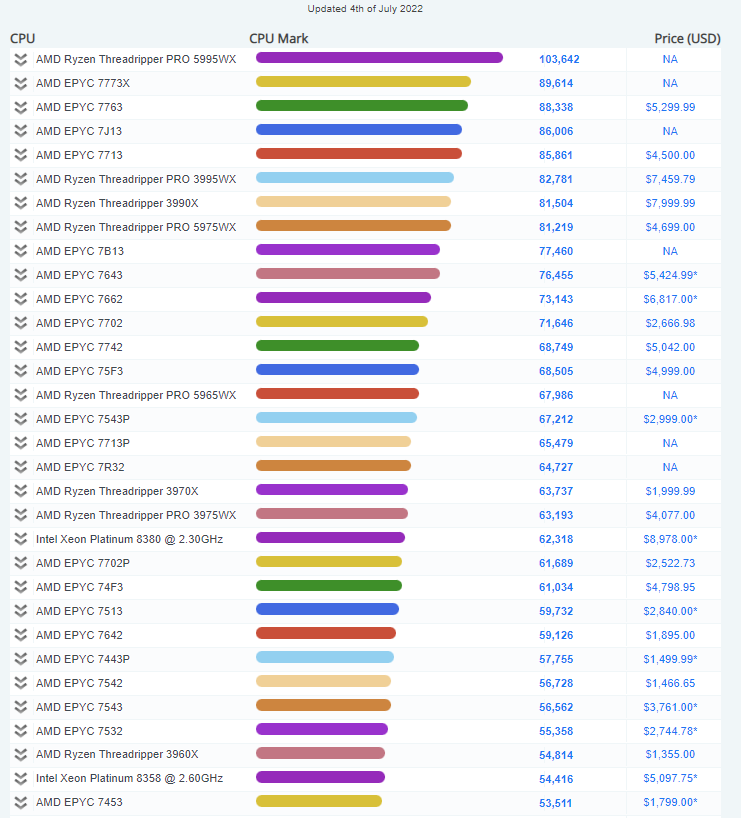Click the purple Threadripper PRO 5995WX score bar
741x818 pixels.
point(379,57)
